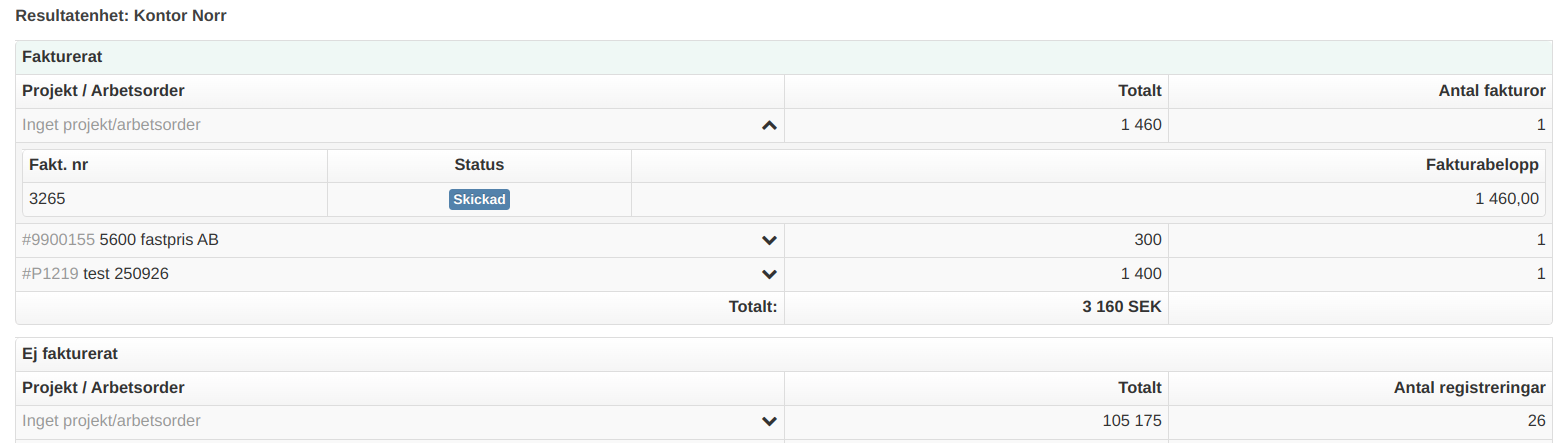
Task: Click the Antal registreringar column header
Action: point(1470,387)
